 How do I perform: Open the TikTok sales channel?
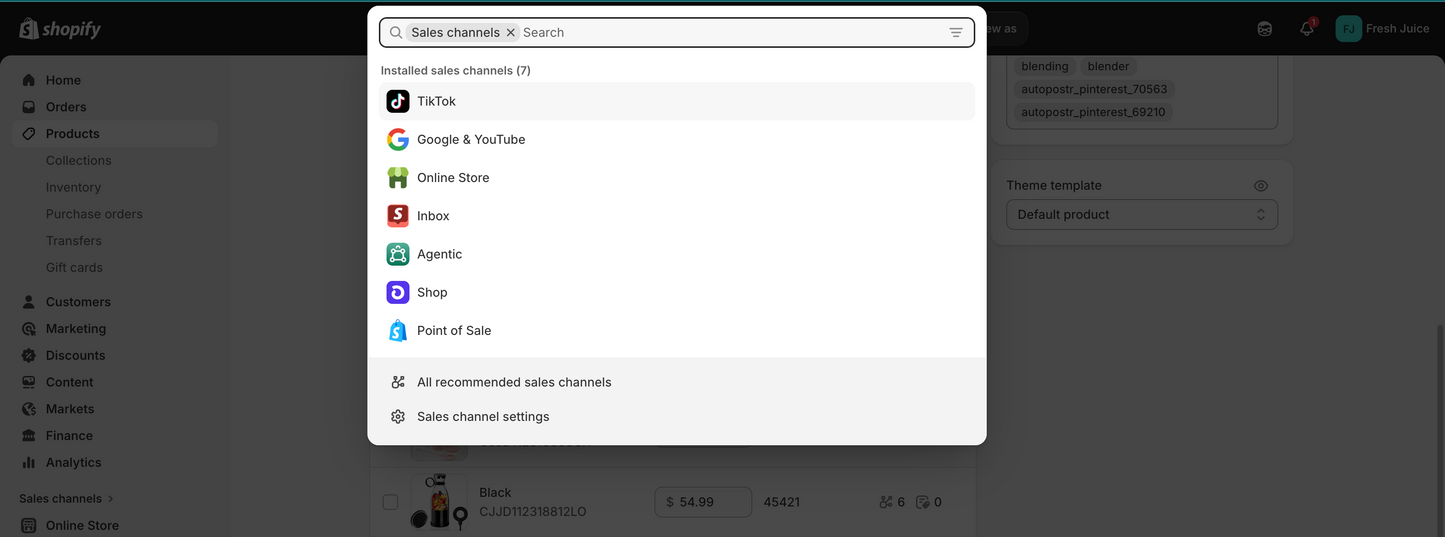point(676,101)
